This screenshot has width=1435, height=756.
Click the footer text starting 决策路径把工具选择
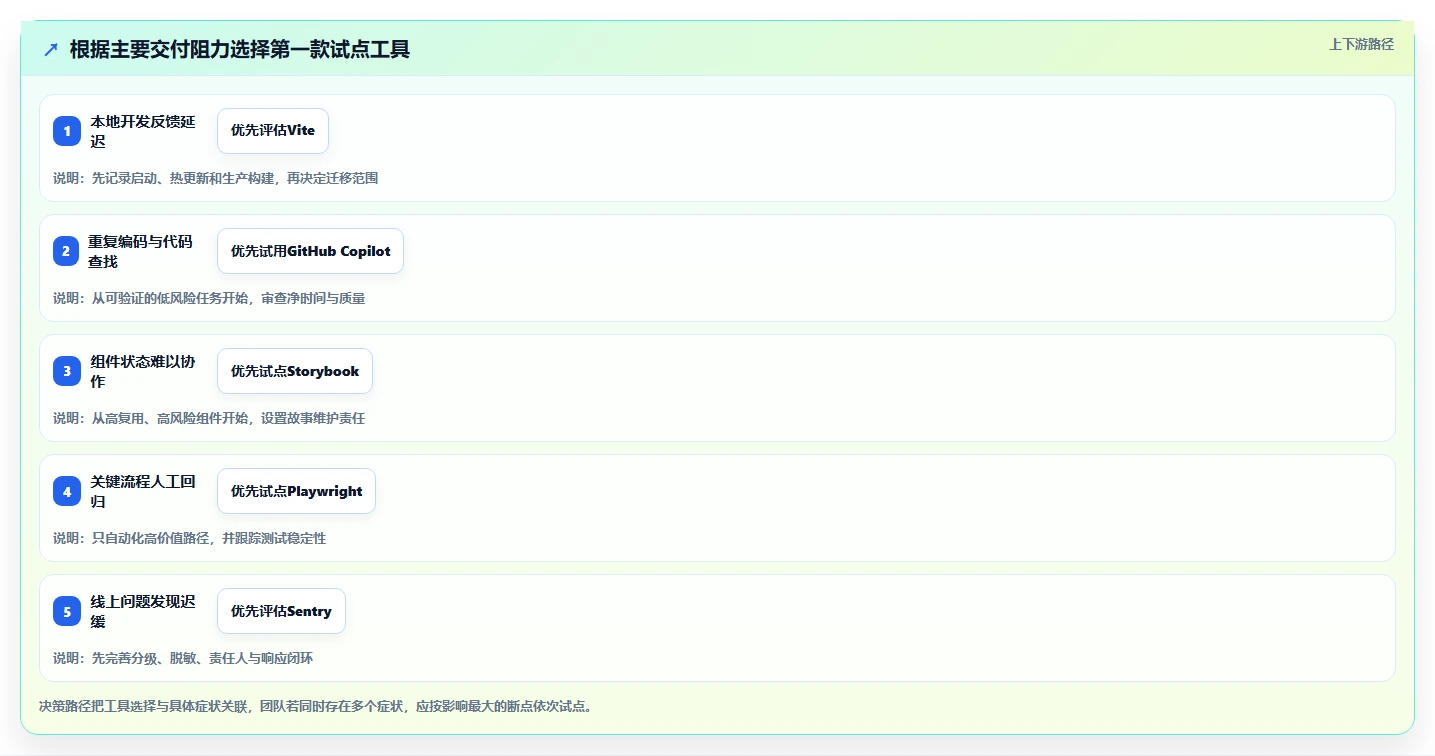(315, 706)
